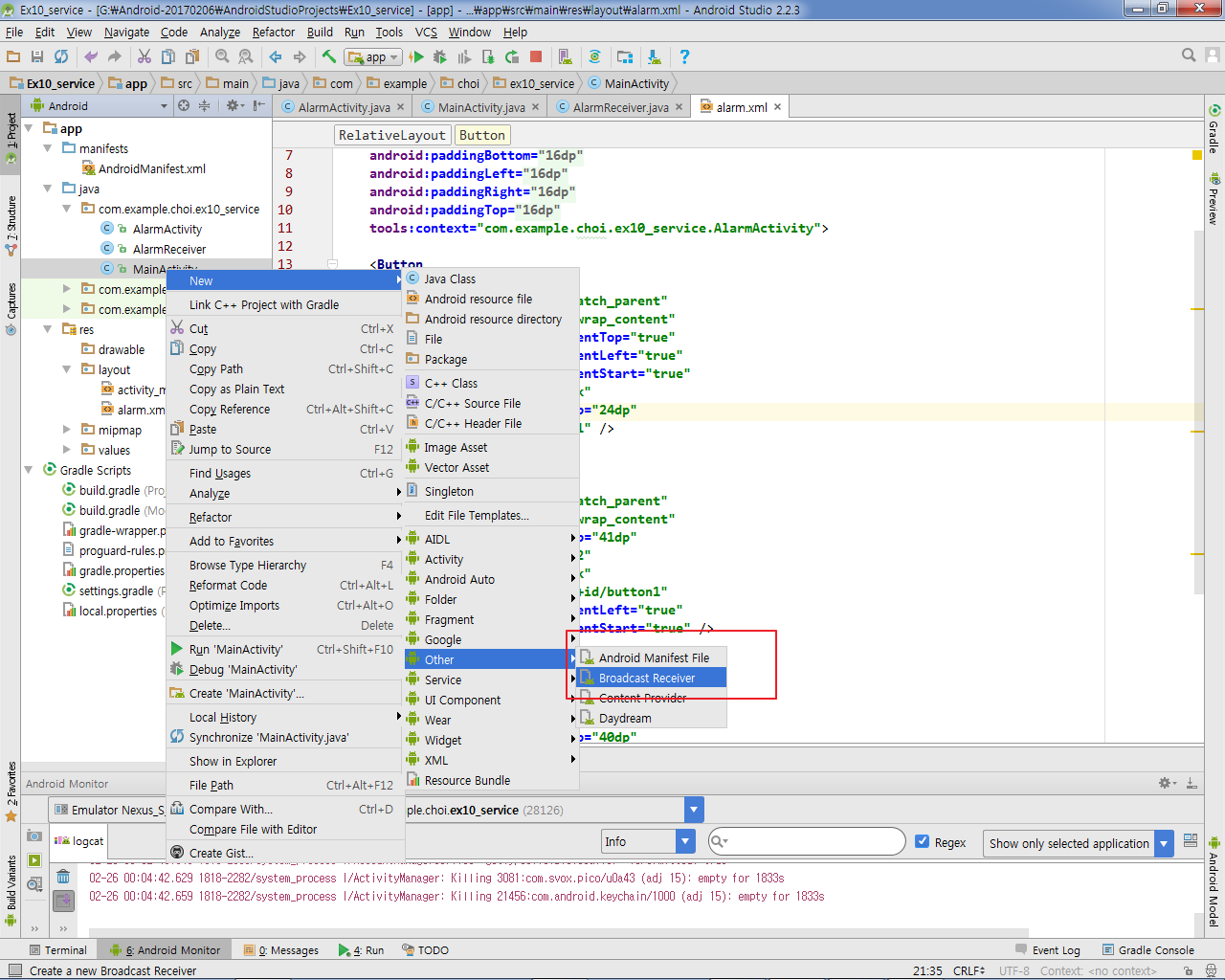Expand the mipmap folder
The height and width of the screenshot is (980, 1225).
[x=66, y=430]
